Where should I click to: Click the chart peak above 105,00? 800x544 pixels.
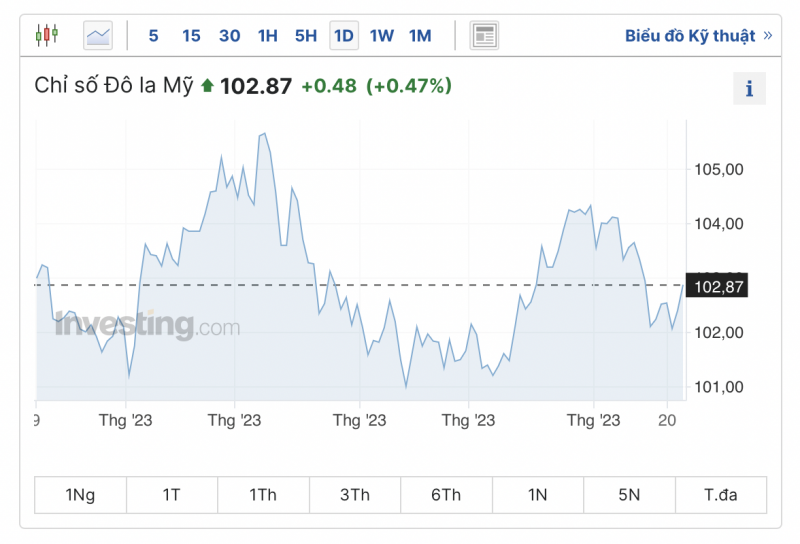264,133
